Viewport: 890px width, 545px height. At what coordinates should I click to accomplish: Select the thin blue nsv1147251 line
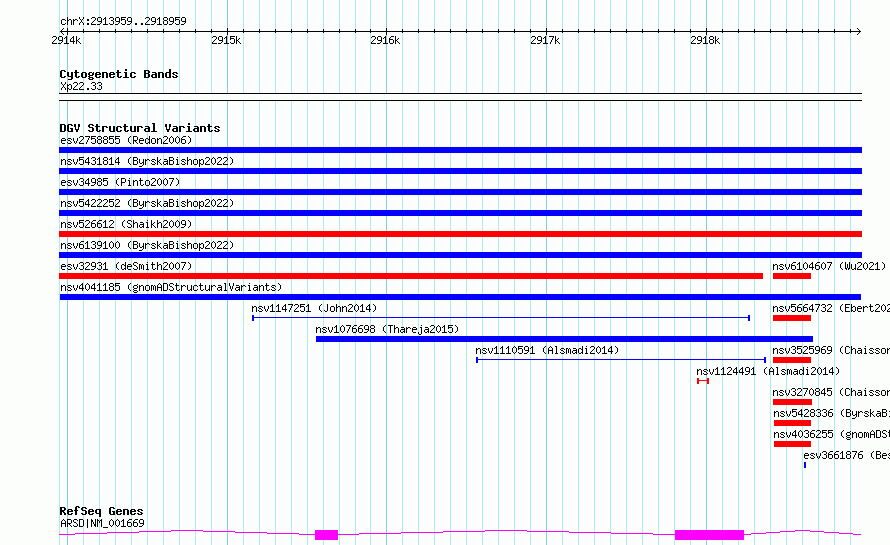click(501, 318)
